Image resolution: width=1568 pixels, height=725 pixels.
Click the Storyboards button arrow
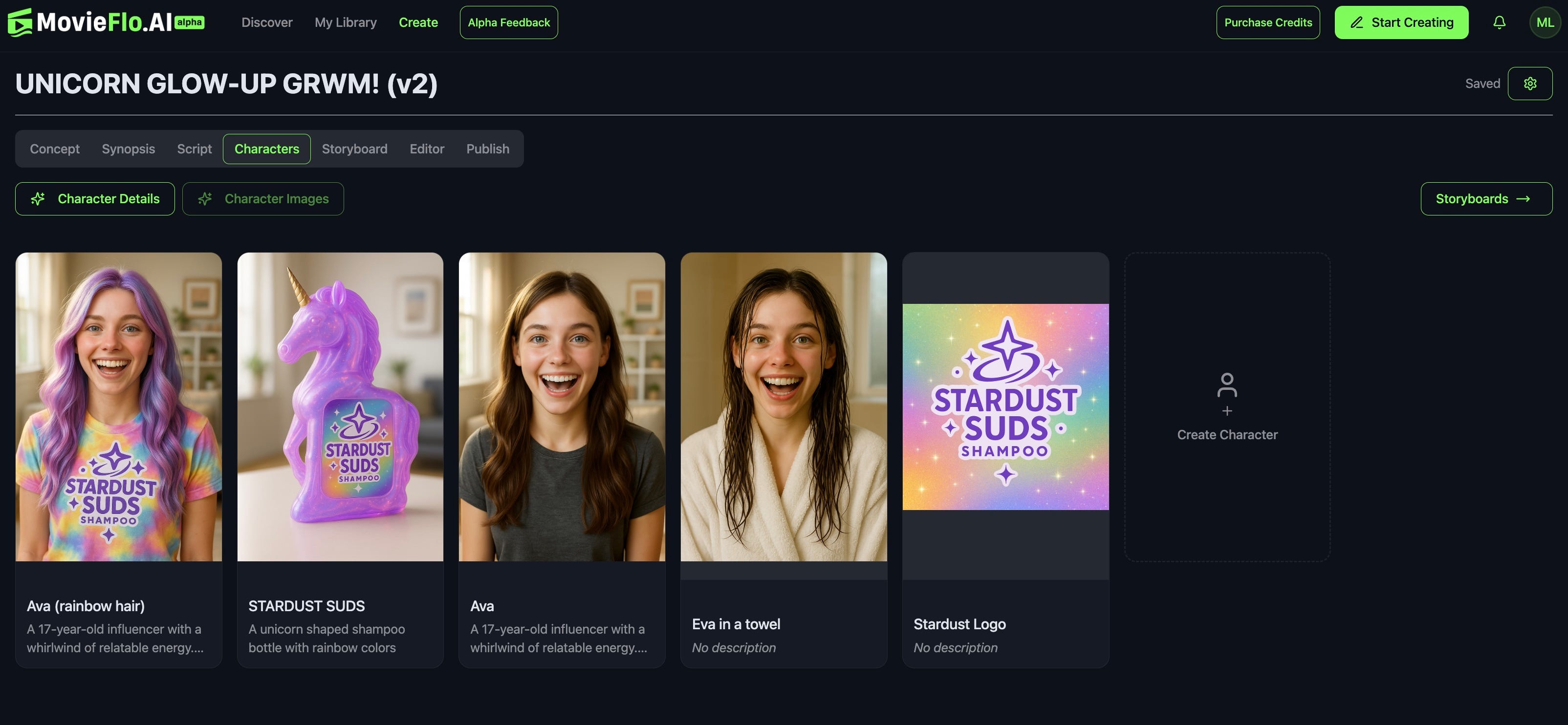[x=1523, y=199]
